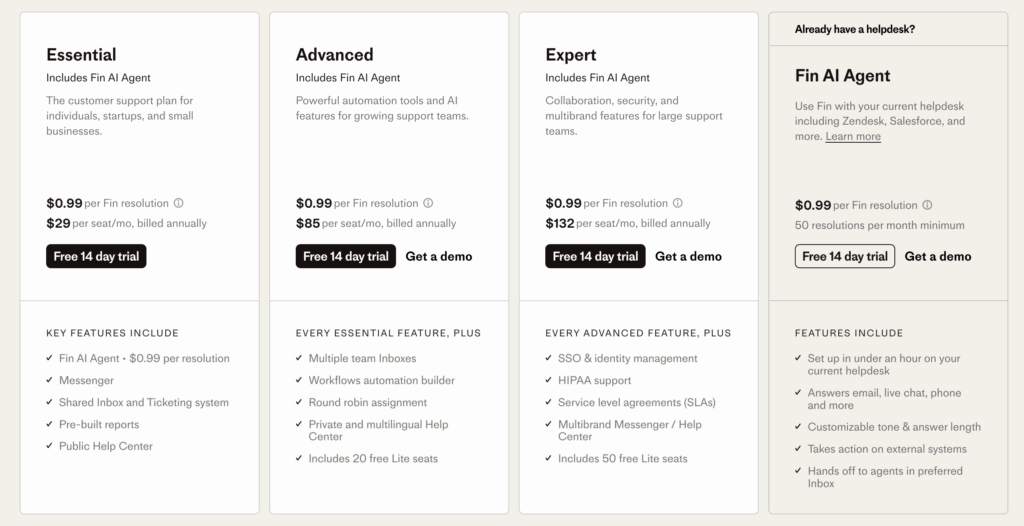The image size is (1024, 526).
Task: Click checkmark beside HIPAA support
Action: 549,380
